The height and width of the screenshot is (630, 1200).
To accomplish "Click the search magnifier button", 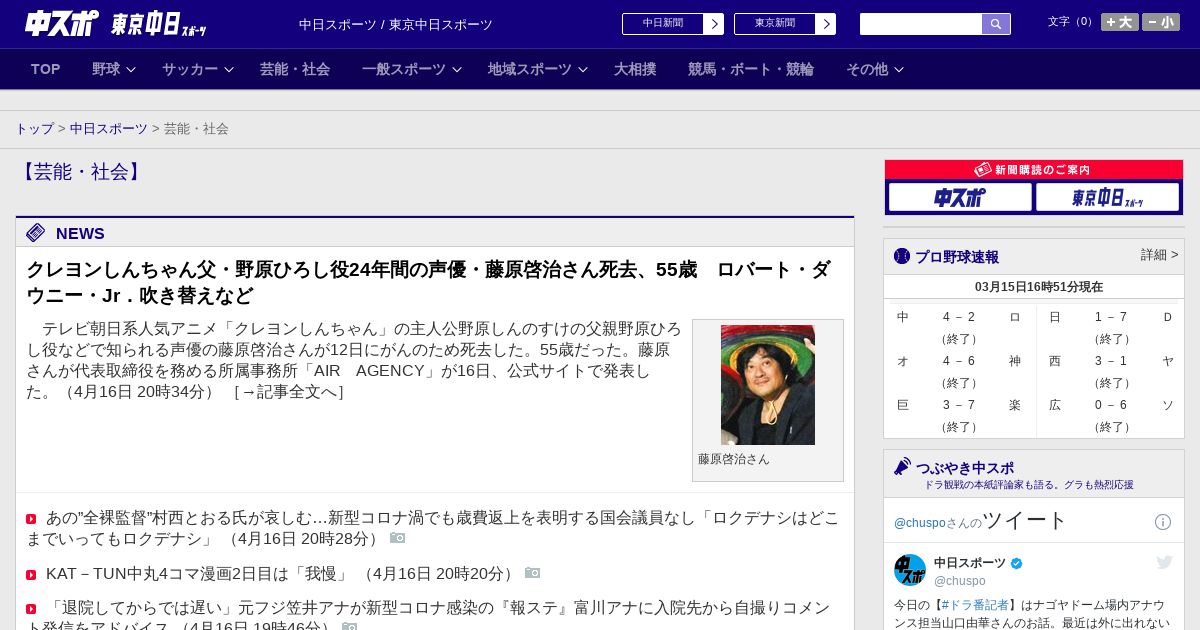I will point(996,24).
